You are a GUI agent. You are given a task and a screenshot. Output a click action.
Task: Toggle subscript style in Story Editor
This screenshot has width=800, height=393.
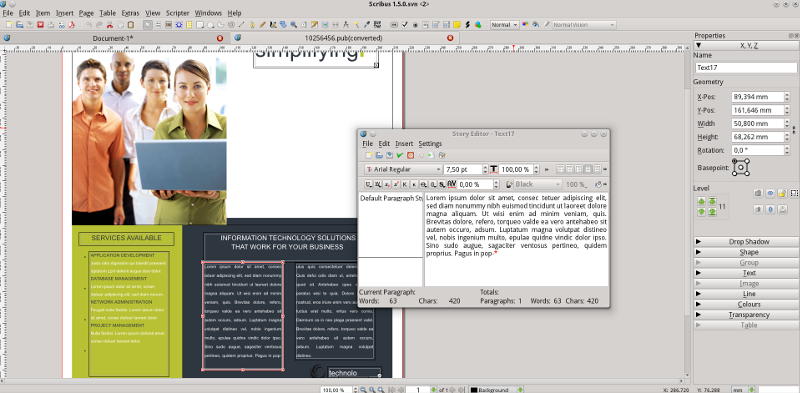pos(387,184)
